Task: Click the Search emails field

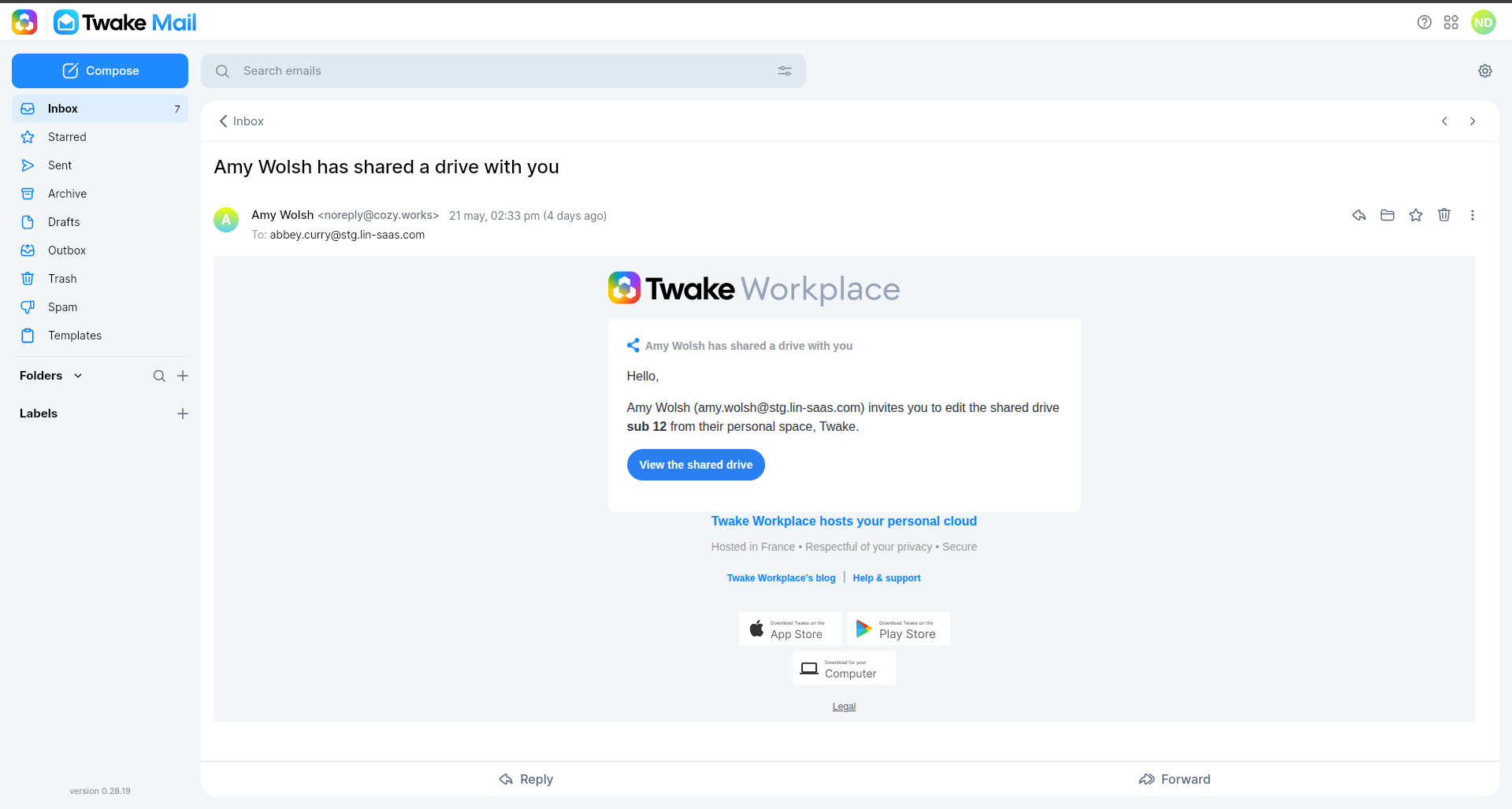Action: (x=503, y=71)
